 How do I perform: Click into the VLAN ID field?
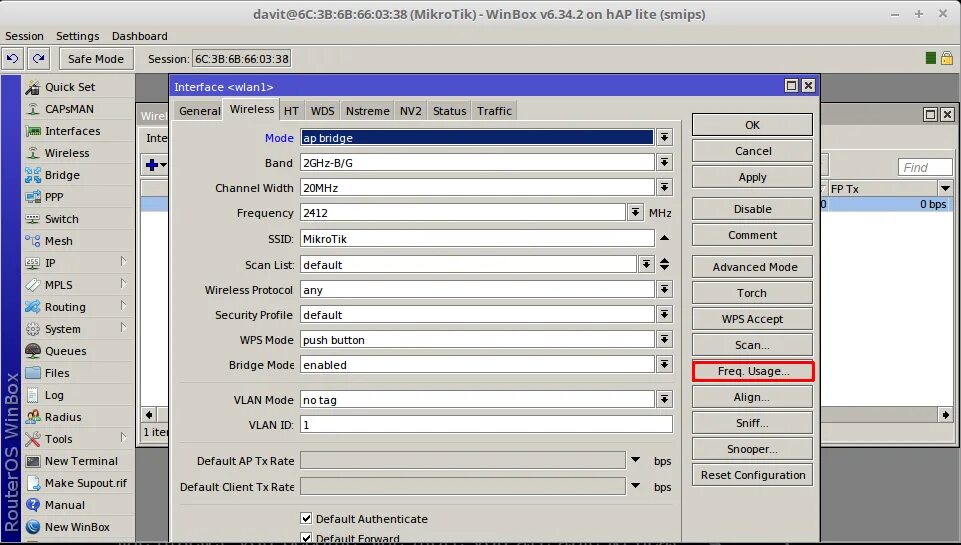tap(486, 424)
